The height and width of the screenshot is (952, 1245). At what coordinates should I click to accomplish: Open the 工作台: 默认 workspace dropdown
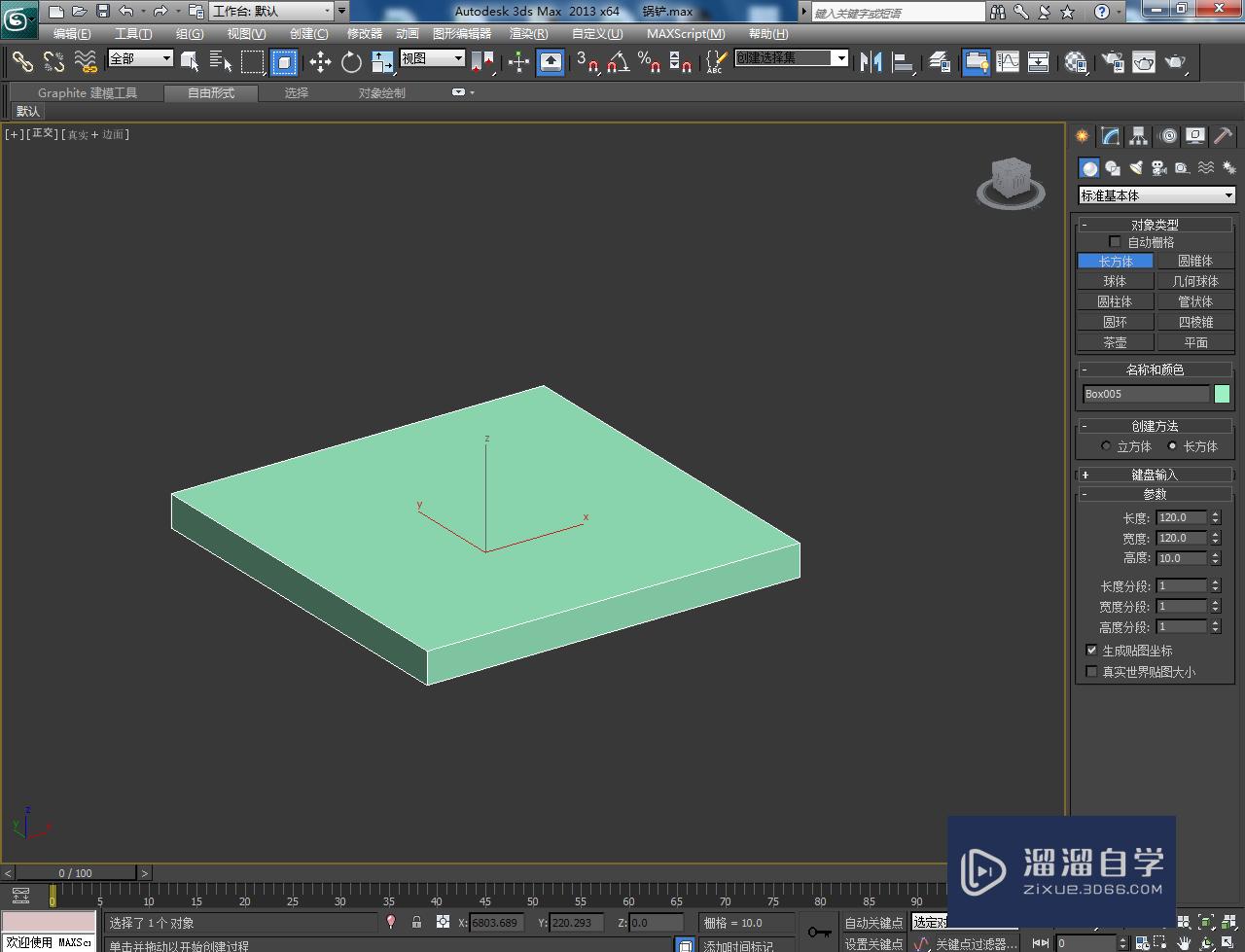coord(271,12)
